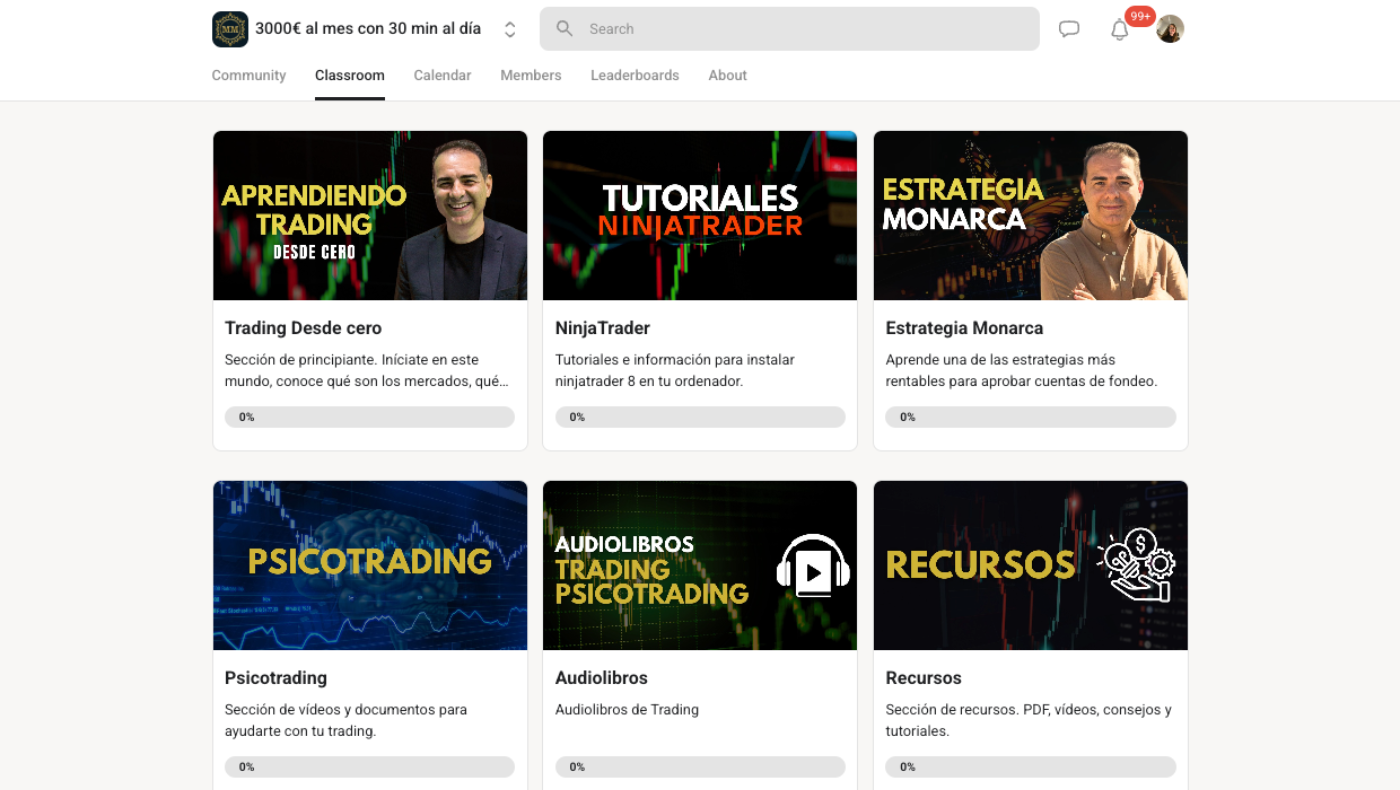Open the About tab
Screen dimensions: 1400x790
(x=728, y=75)
